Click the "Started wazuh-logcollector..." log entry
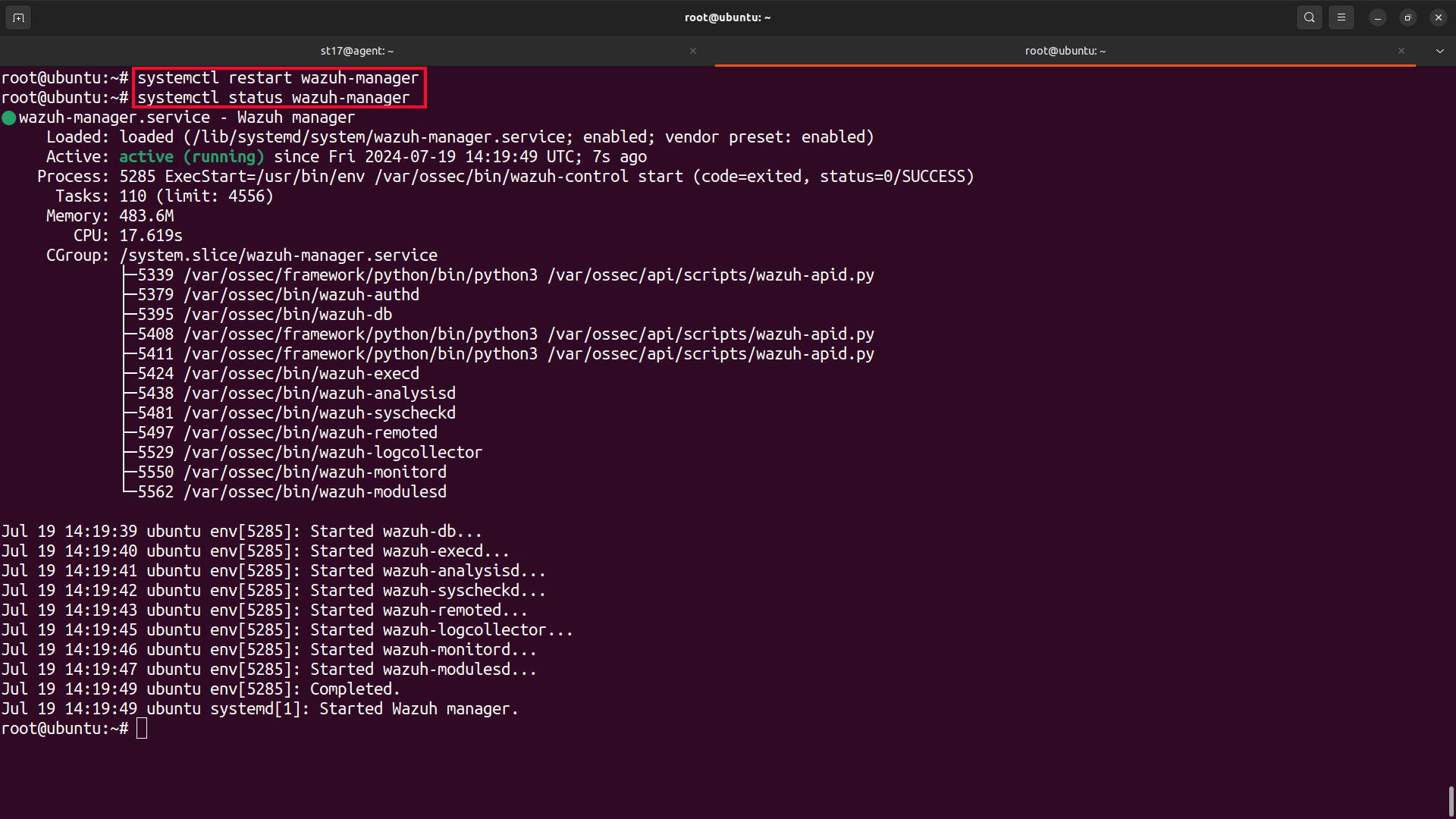This screenshot has width=1456, height=819. click(287, 630)
